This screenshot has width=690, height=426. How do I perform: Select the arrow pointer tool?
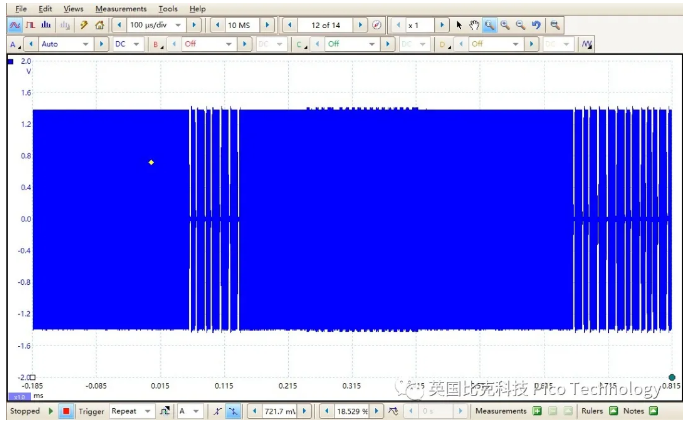point(459,24)
